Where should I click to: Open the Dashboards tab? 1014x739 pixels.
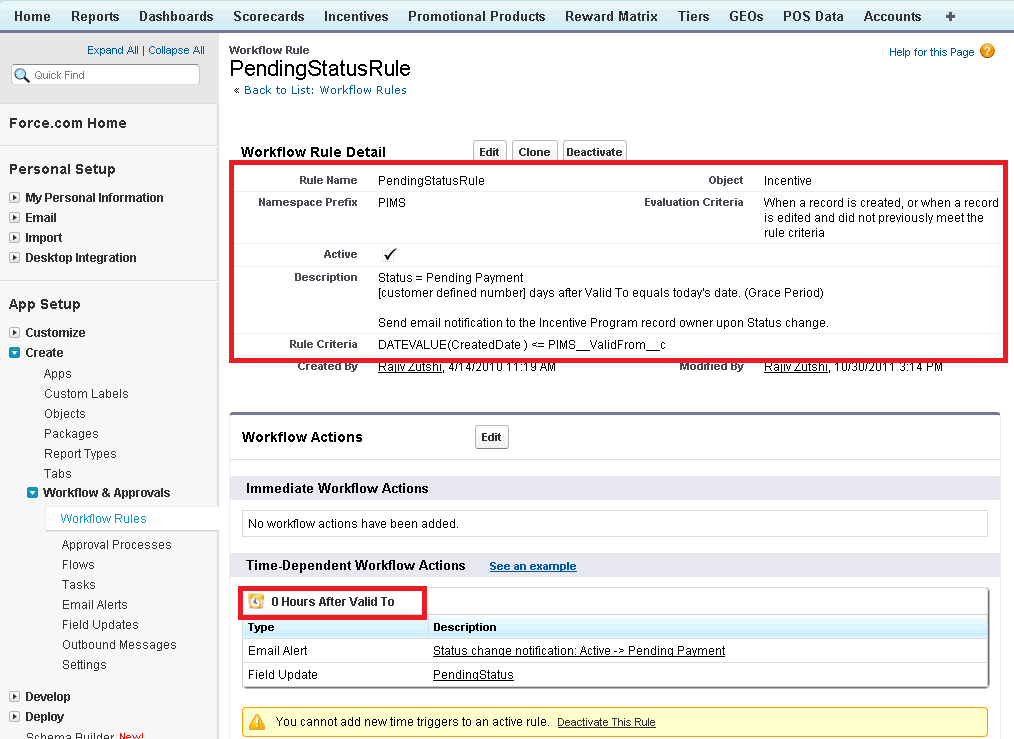tap(176, 16)
